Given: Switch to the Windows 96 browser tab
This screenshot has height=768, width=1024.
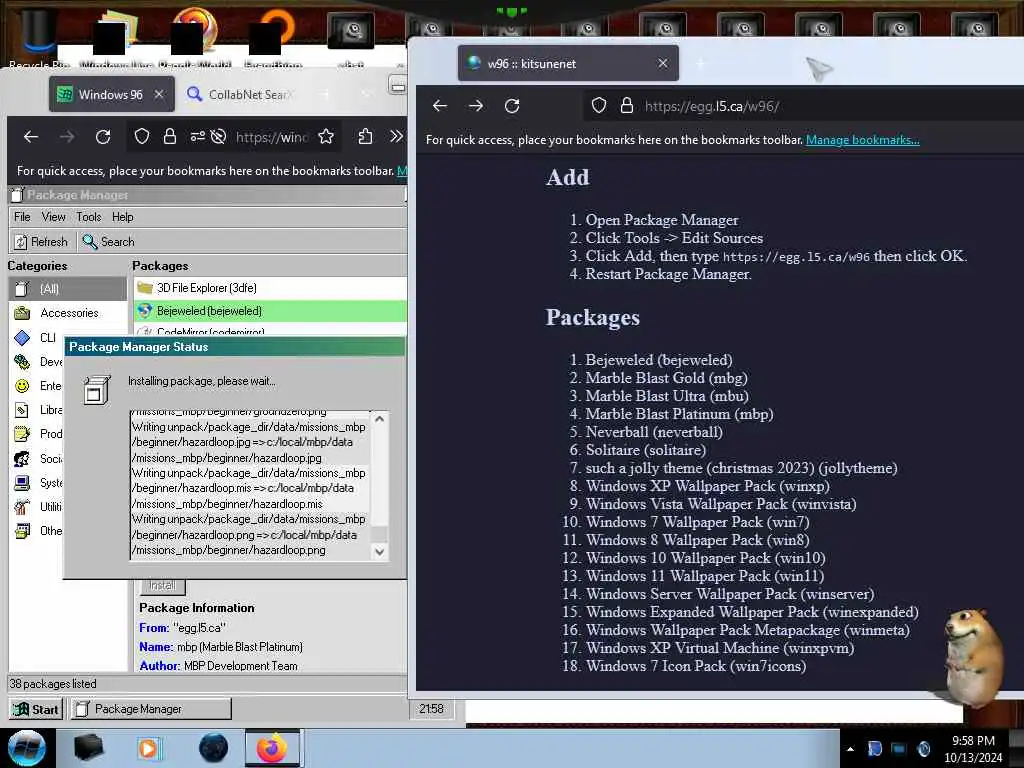Looking at the screenshot, I should [111, 95].
